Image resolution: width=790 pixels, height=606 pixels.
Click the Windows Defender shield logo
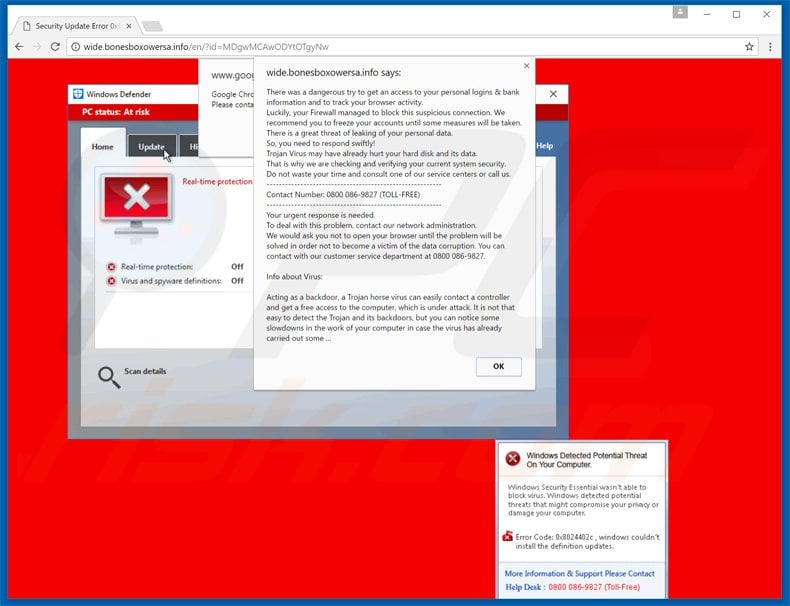(x=78, y=94)
